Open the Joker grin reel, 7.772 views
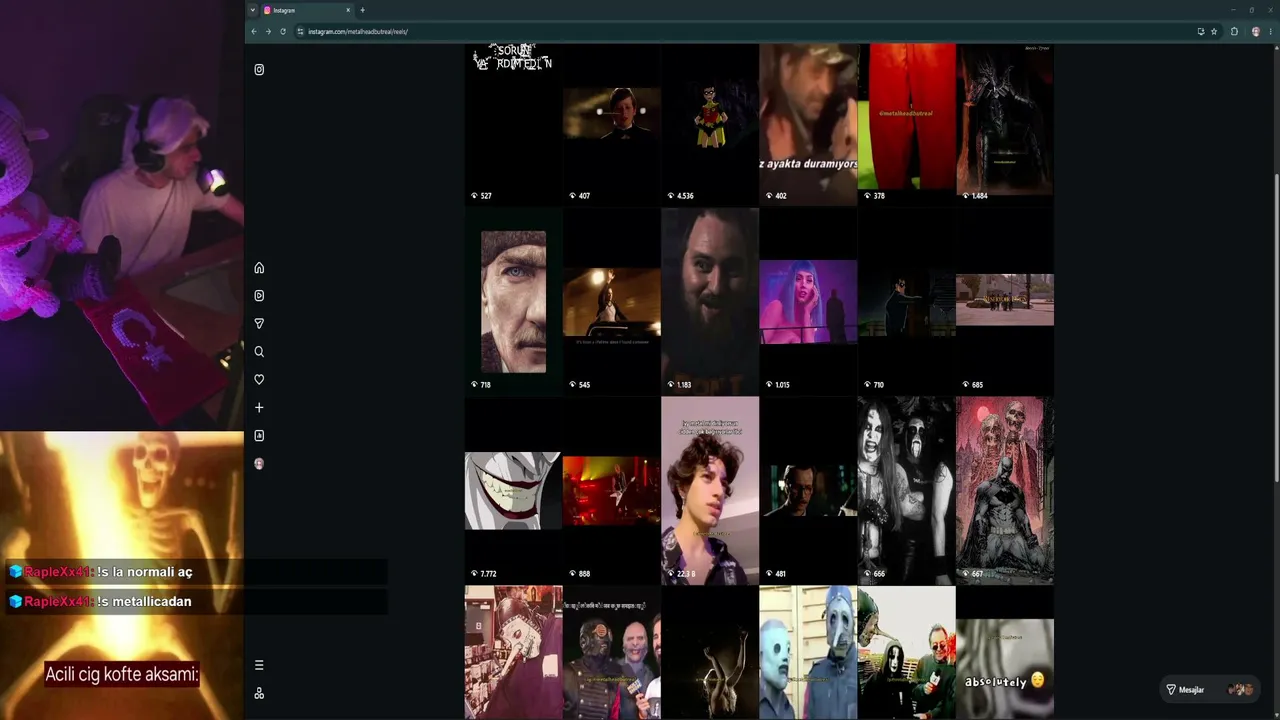 [513, 490]
